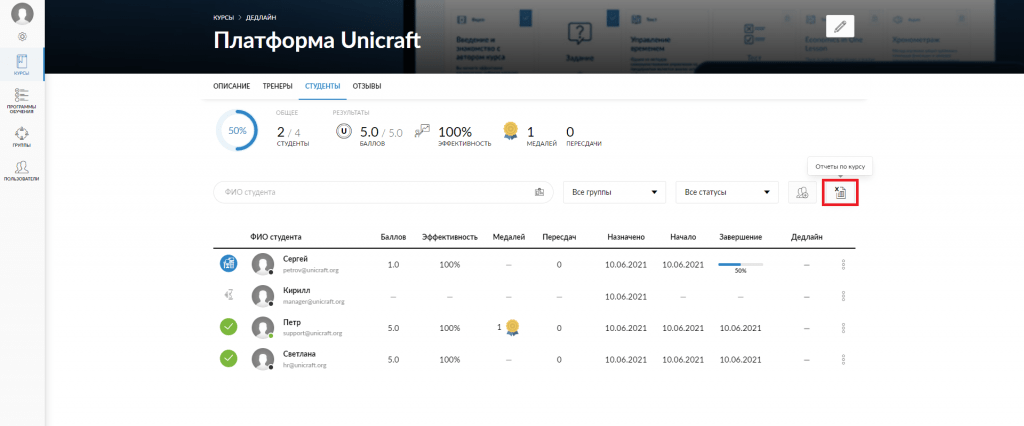Sort by Пересдач column header
The image size is (1024, 426).
pyautogui.click(x=559, y=237)
